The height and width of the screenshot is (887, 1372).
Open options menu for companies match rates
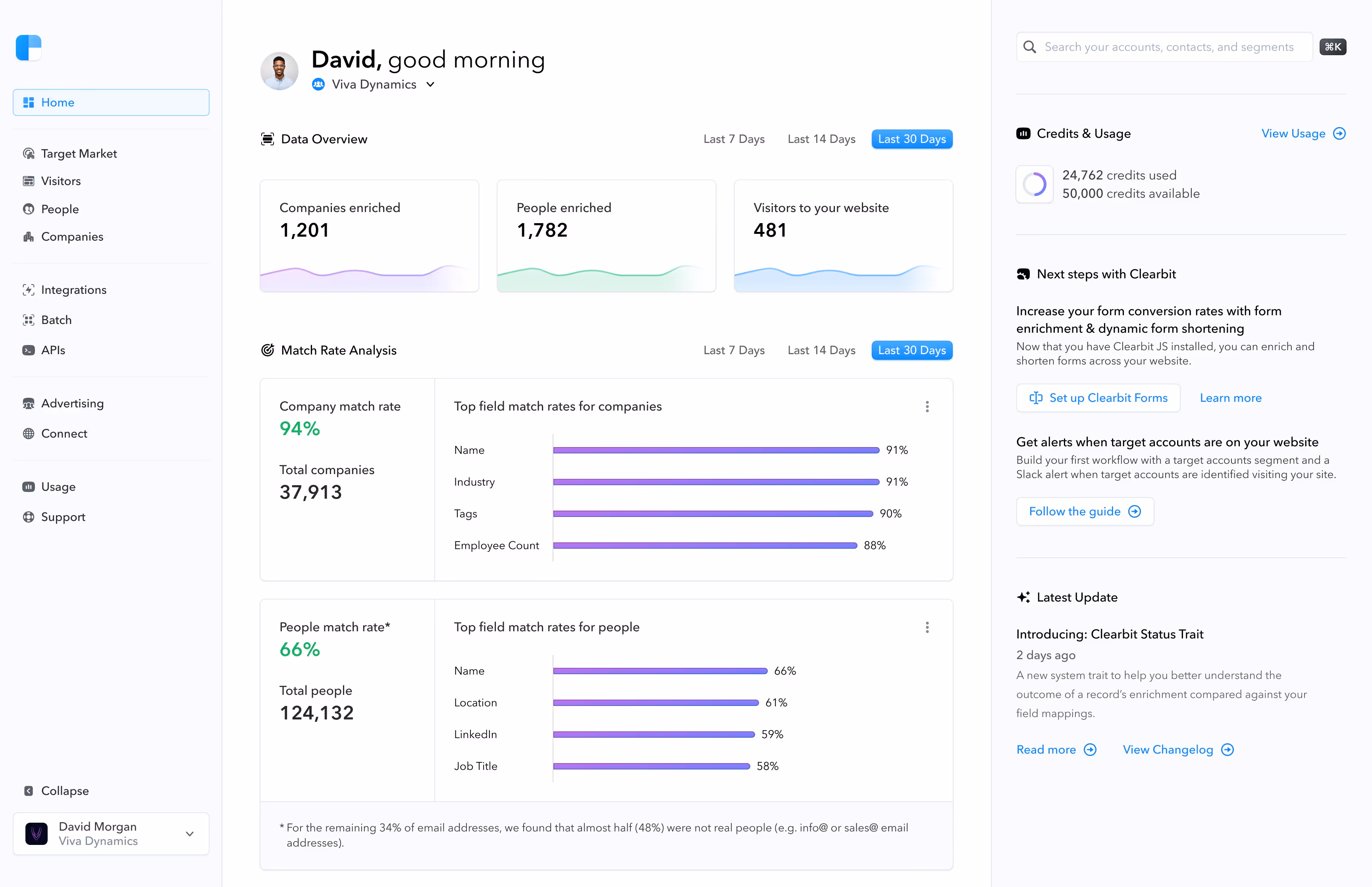(927, 407)
